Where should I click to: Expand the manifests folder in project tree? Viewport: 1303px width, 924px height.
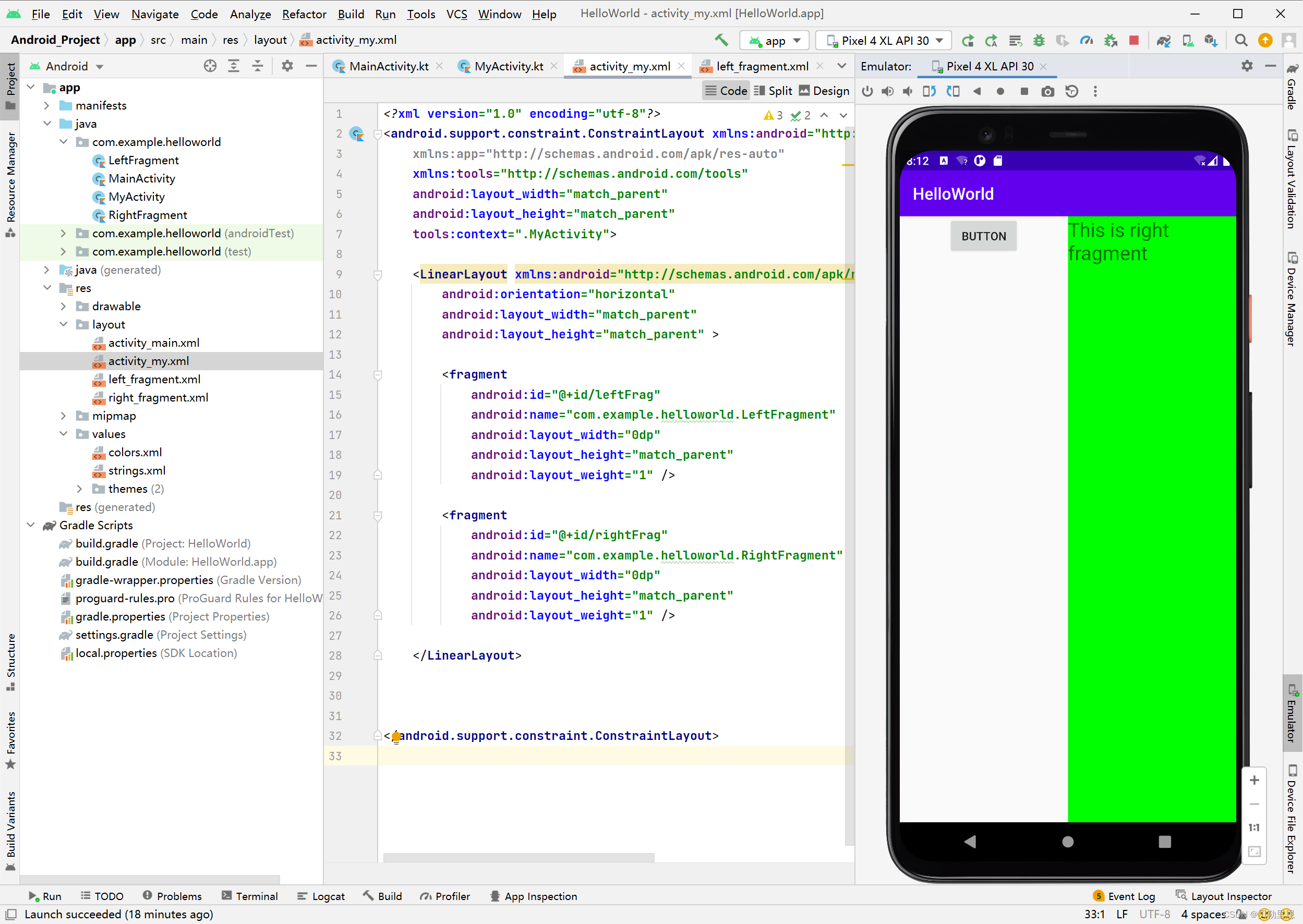pyautogui.click(x=46, y=105)
